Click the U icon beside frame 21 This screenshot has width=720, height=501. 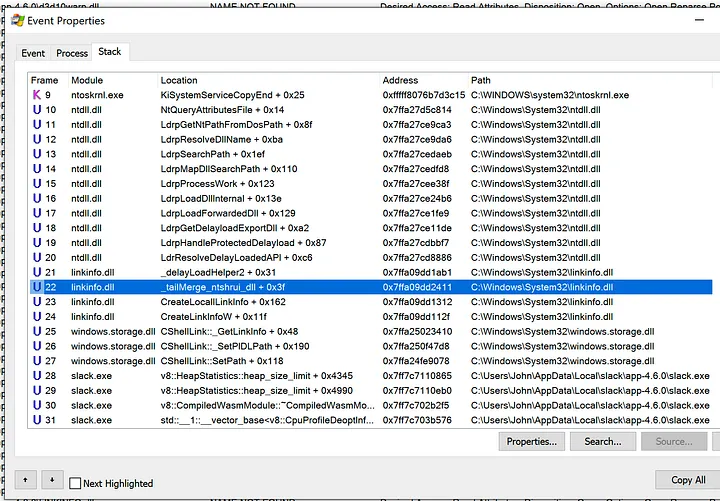(37, 272)
